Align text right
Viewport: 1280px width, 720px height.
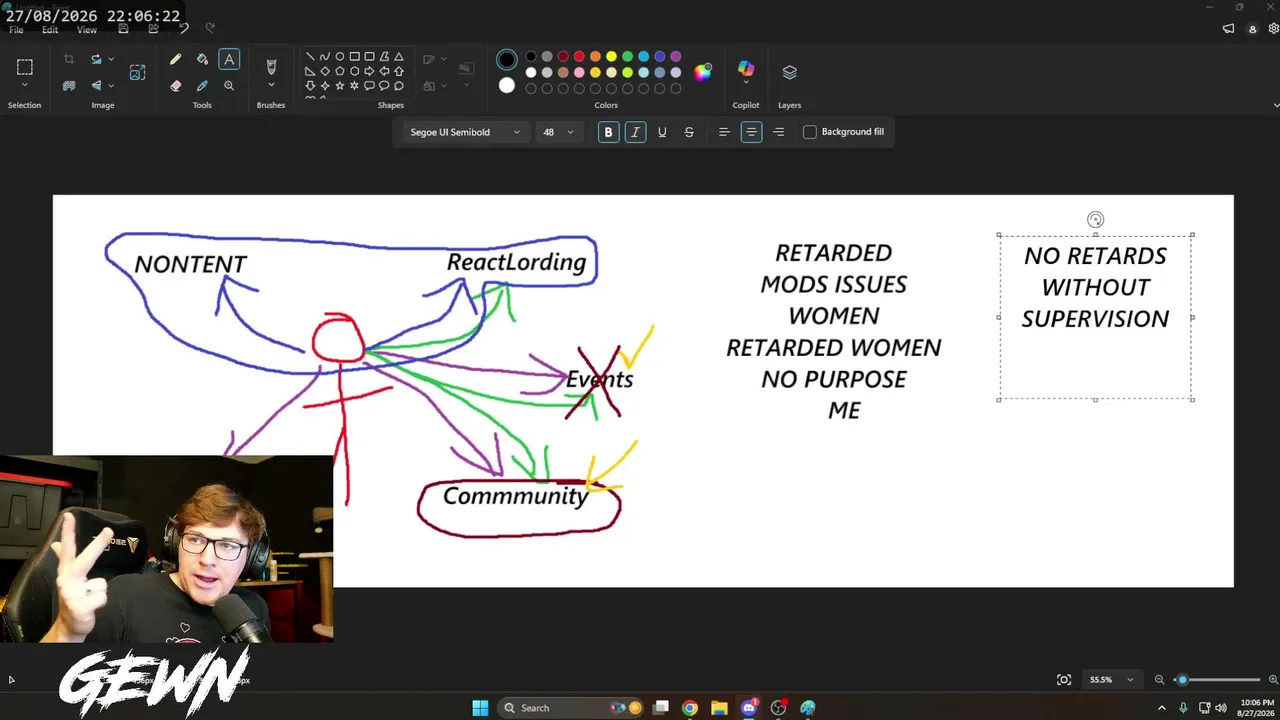click(778, 132)
